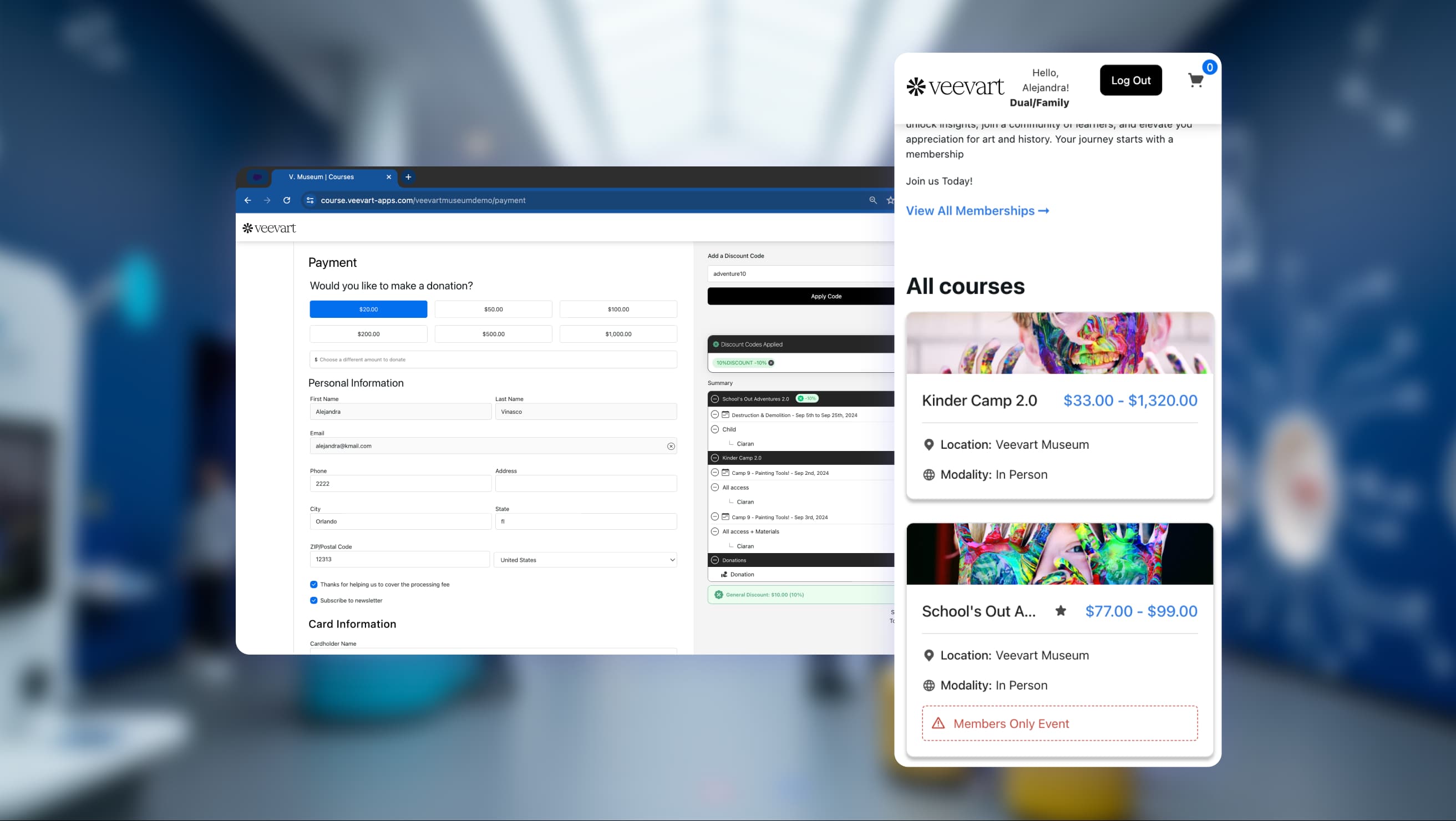Switch to the 'V. Museum | Courses' browser tab
This screenshot has width=1456, height=821.
tap(321, 177)
